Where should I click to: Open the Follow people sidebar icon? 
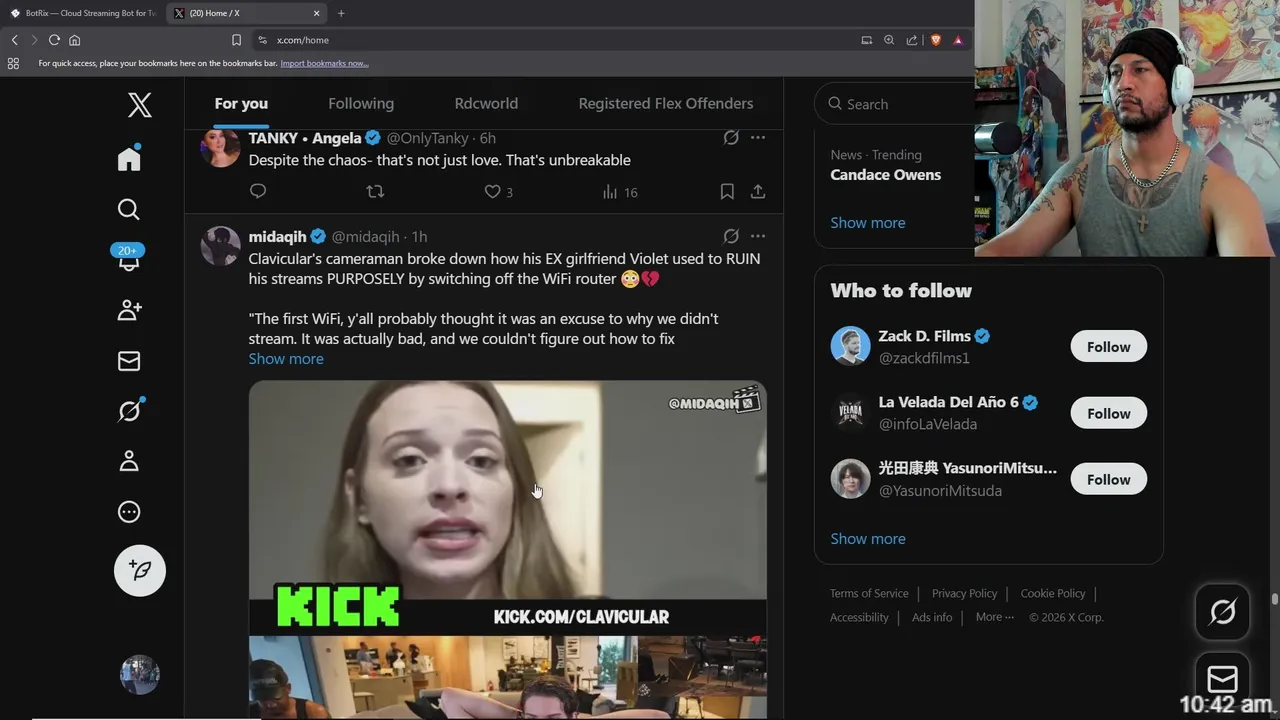point(129,310)
